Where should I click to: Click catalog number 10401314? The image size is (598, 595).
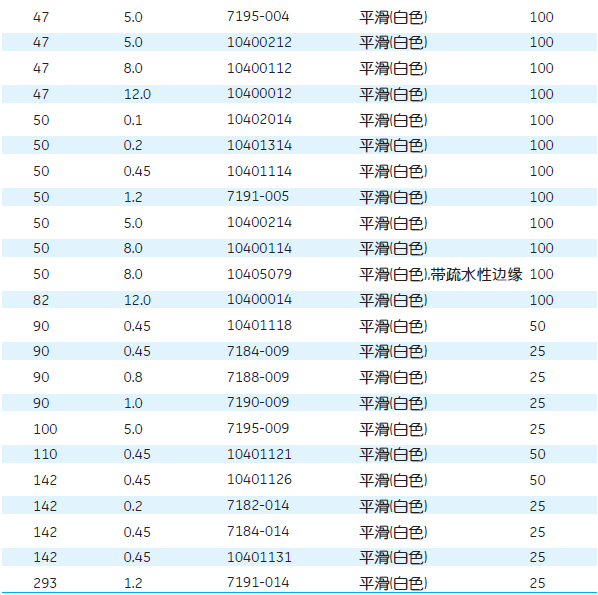click(259, 145)
